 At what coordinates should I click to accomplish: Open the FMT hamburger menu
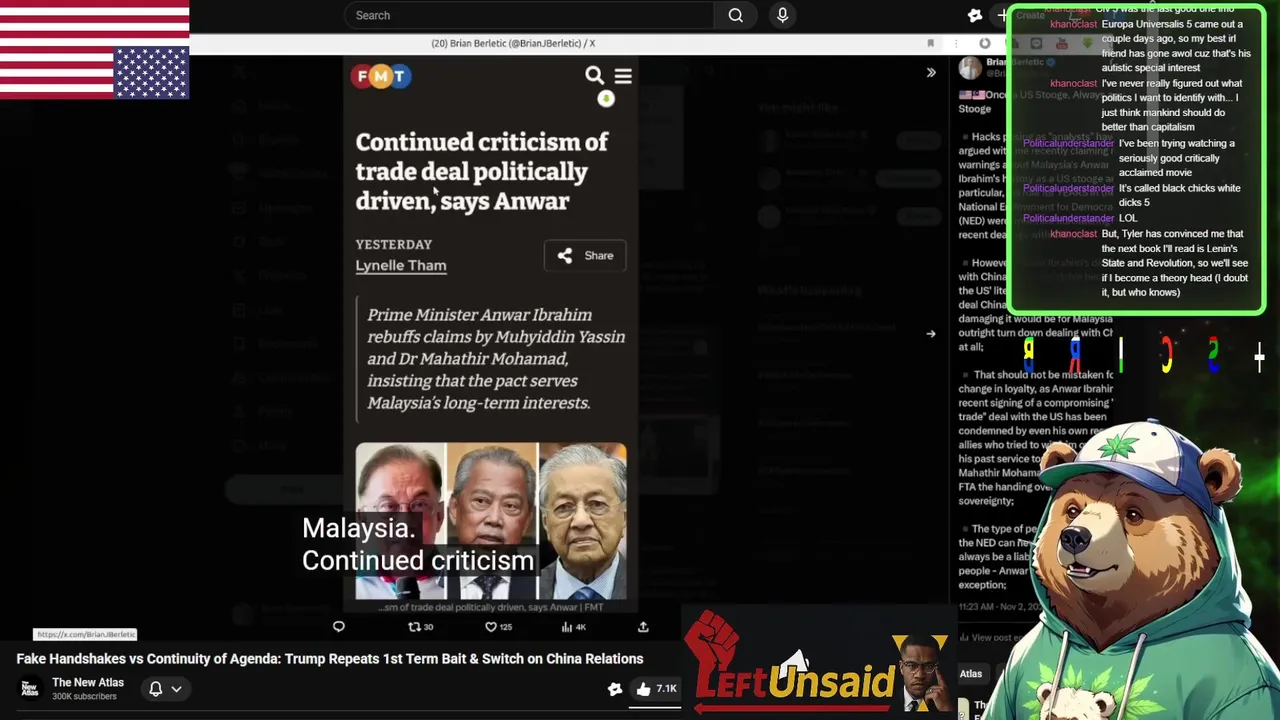pyautogui.click(x=623, y=76)
